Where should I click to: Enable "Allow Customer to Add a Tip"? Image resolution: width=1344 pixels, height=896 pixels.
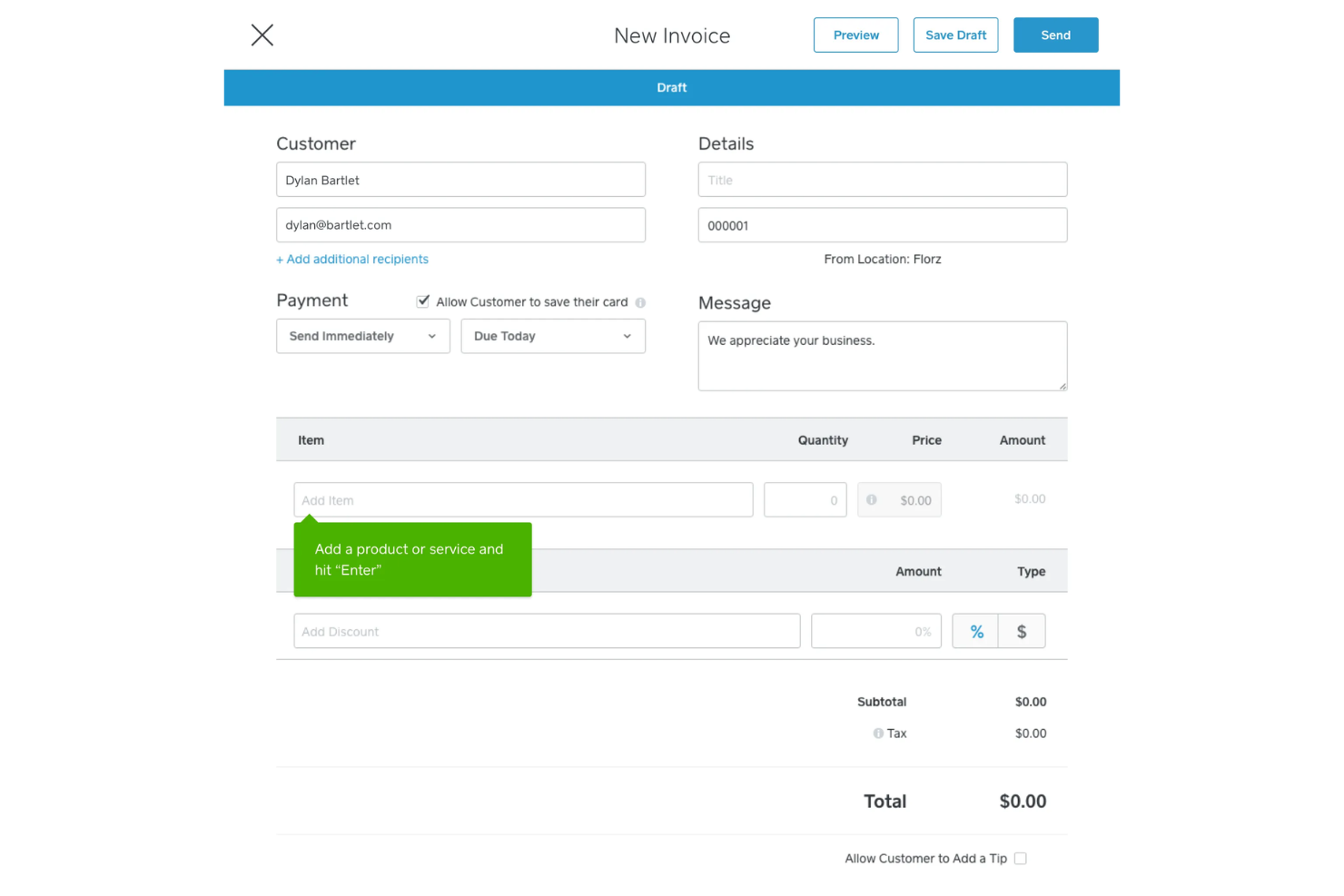[x=1020, y=858]
